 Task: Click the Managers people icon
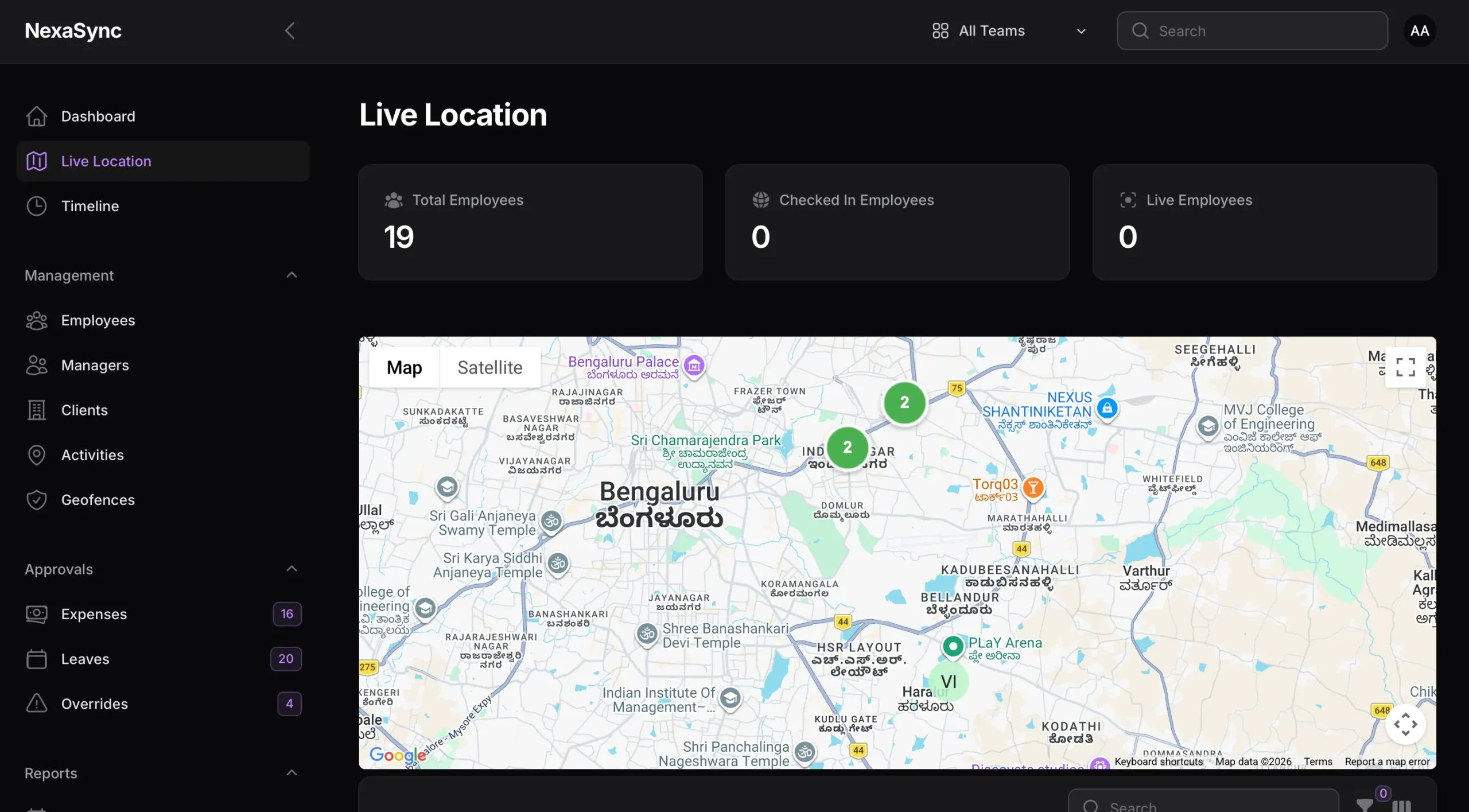pos(37,365)
